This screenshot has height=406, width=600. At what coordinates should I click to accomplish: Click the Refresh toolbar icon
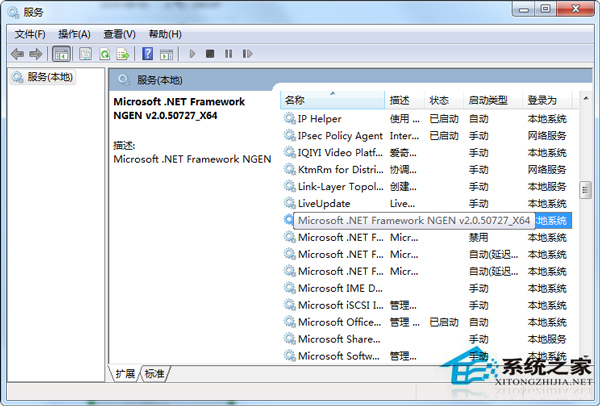[104, 54]
